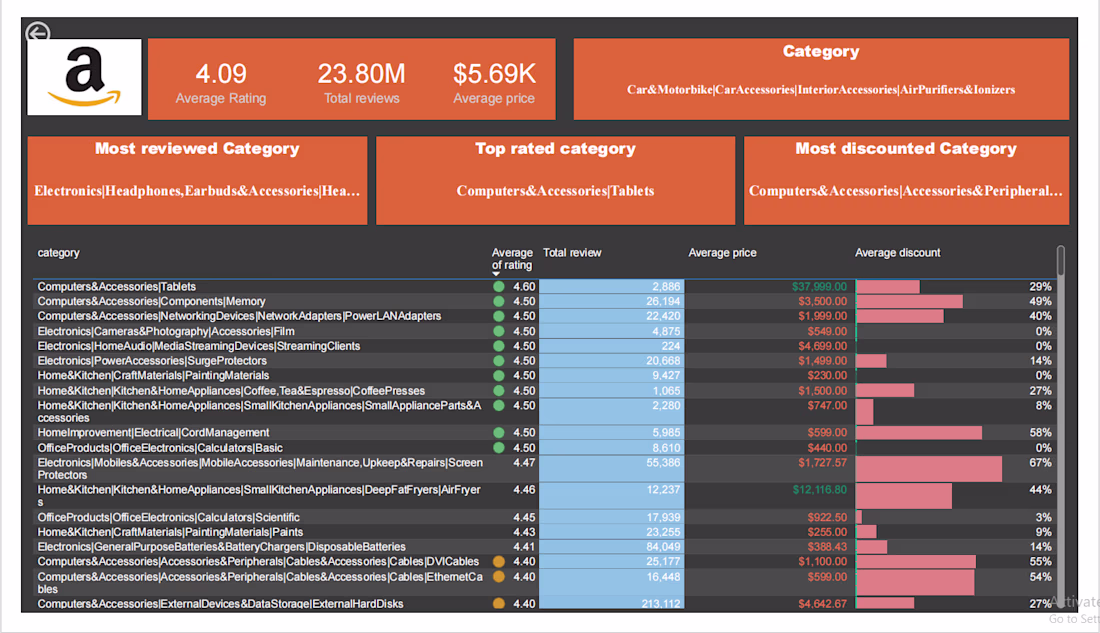This screenshot has width=1100, height=633.
Task: Click the Most discounted Category card
Action: (x=906, y=180)
